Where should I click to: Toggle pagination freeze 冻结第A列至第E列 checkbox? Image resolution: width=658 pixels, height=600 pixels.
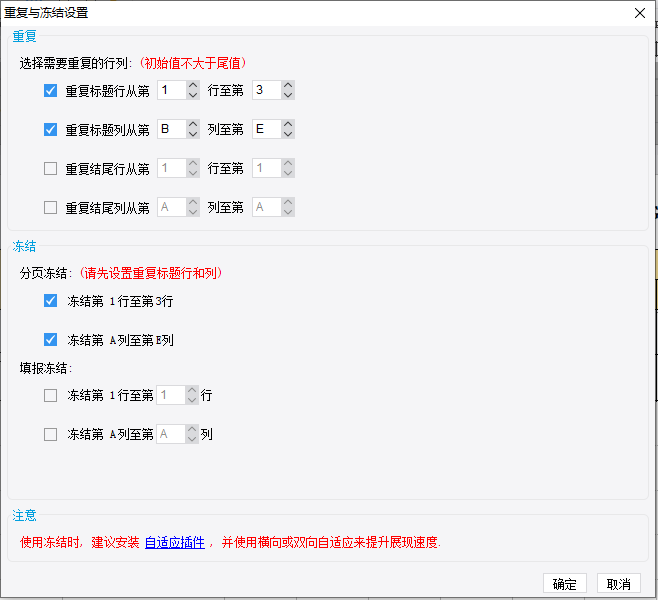click(x=50, y=339)
